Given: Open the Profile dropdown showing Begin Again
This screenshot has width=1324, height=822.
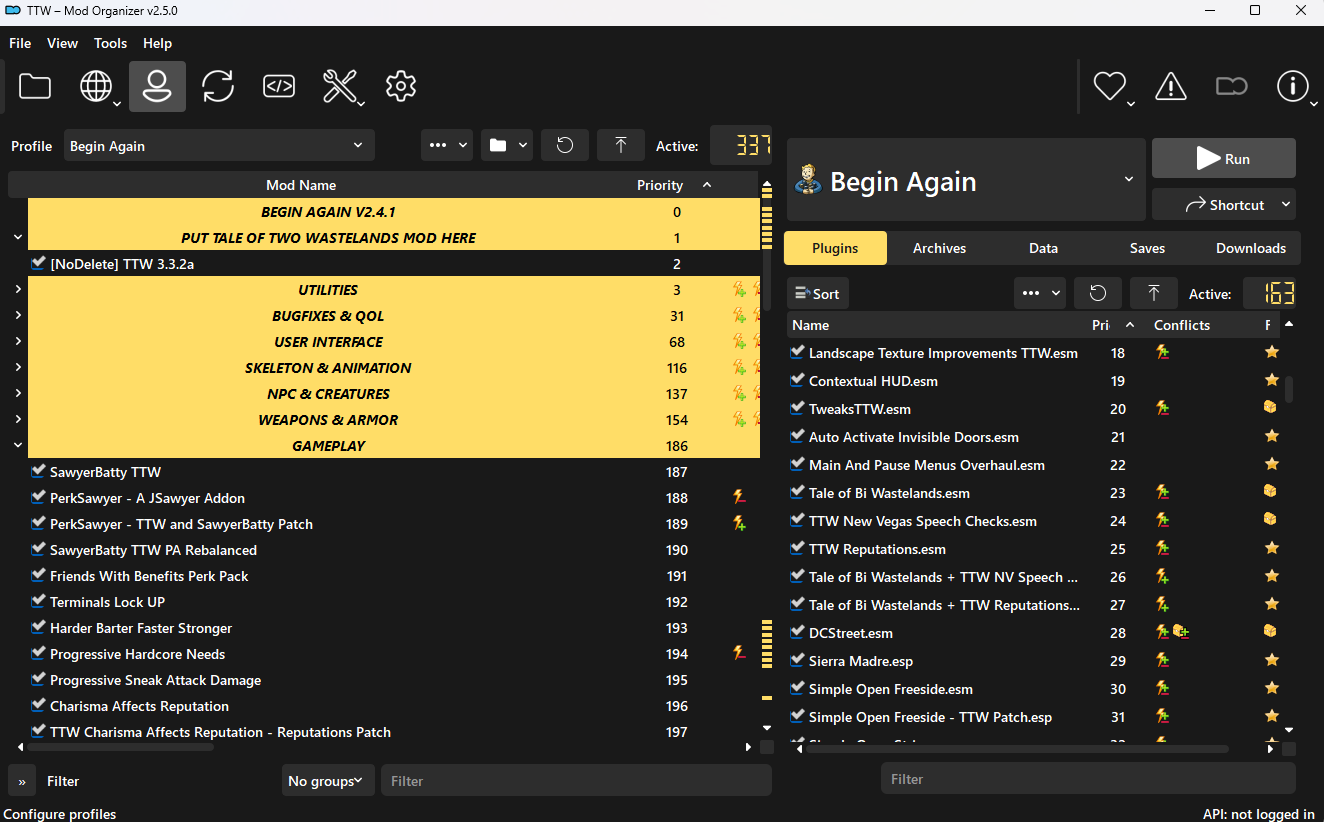Looking at the screenshot, I should 219,145.
